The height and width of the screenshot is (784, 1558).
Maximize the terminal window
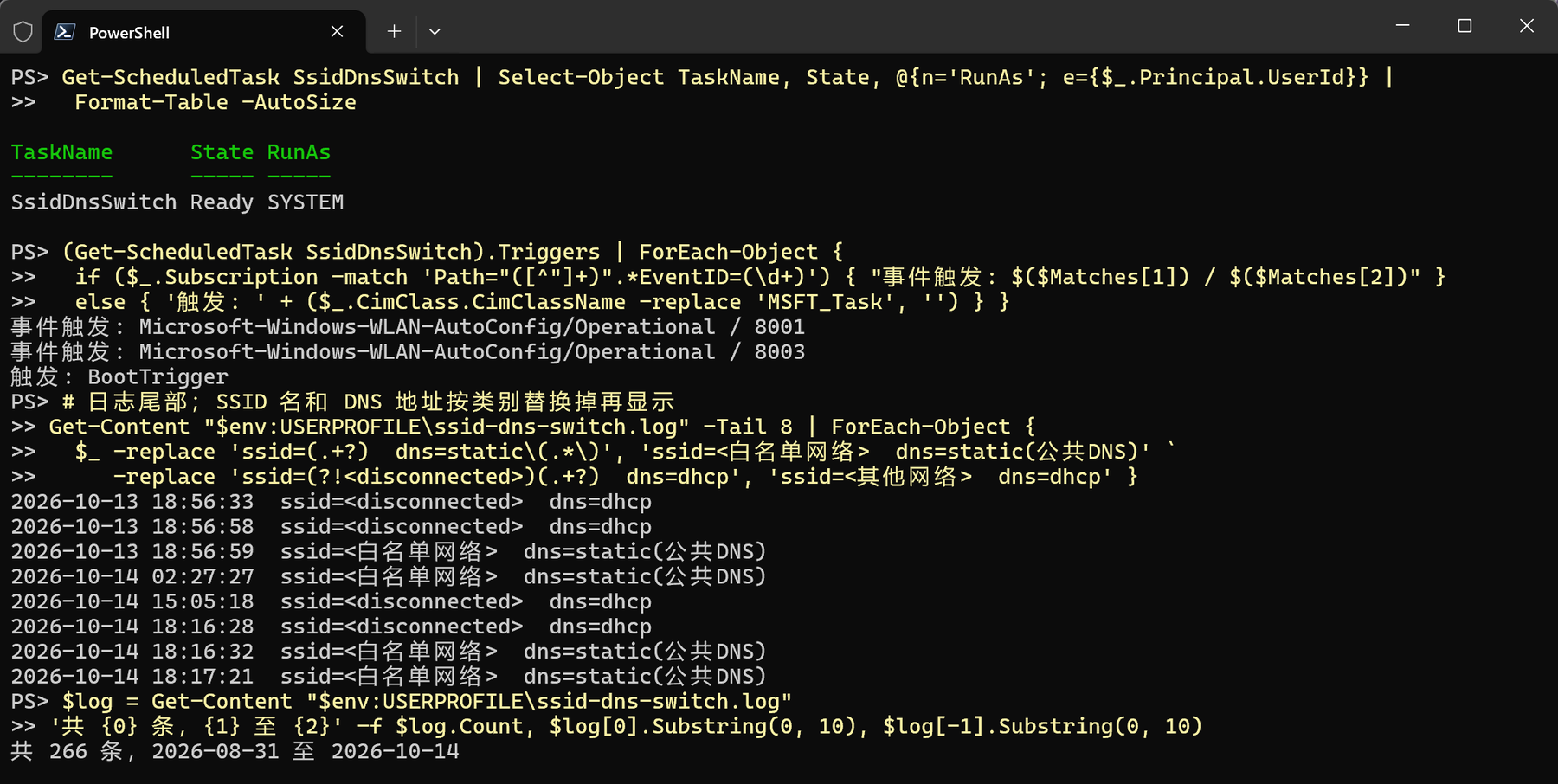[1465, 26]
